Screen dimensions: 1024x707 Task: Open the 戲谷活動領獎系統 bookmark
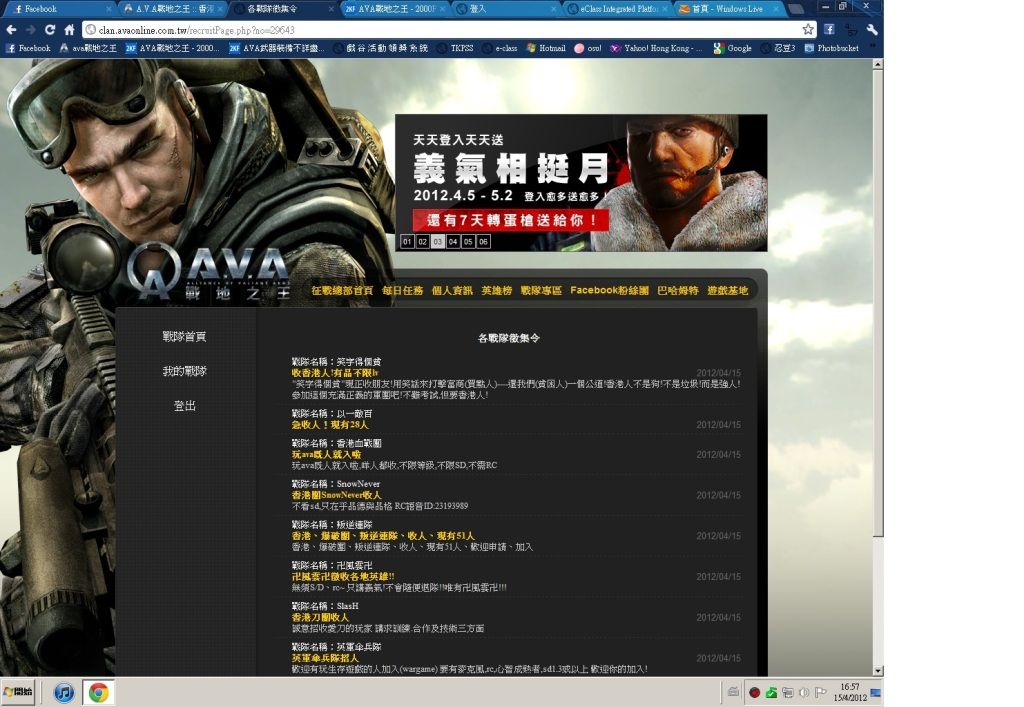(381, 48)
